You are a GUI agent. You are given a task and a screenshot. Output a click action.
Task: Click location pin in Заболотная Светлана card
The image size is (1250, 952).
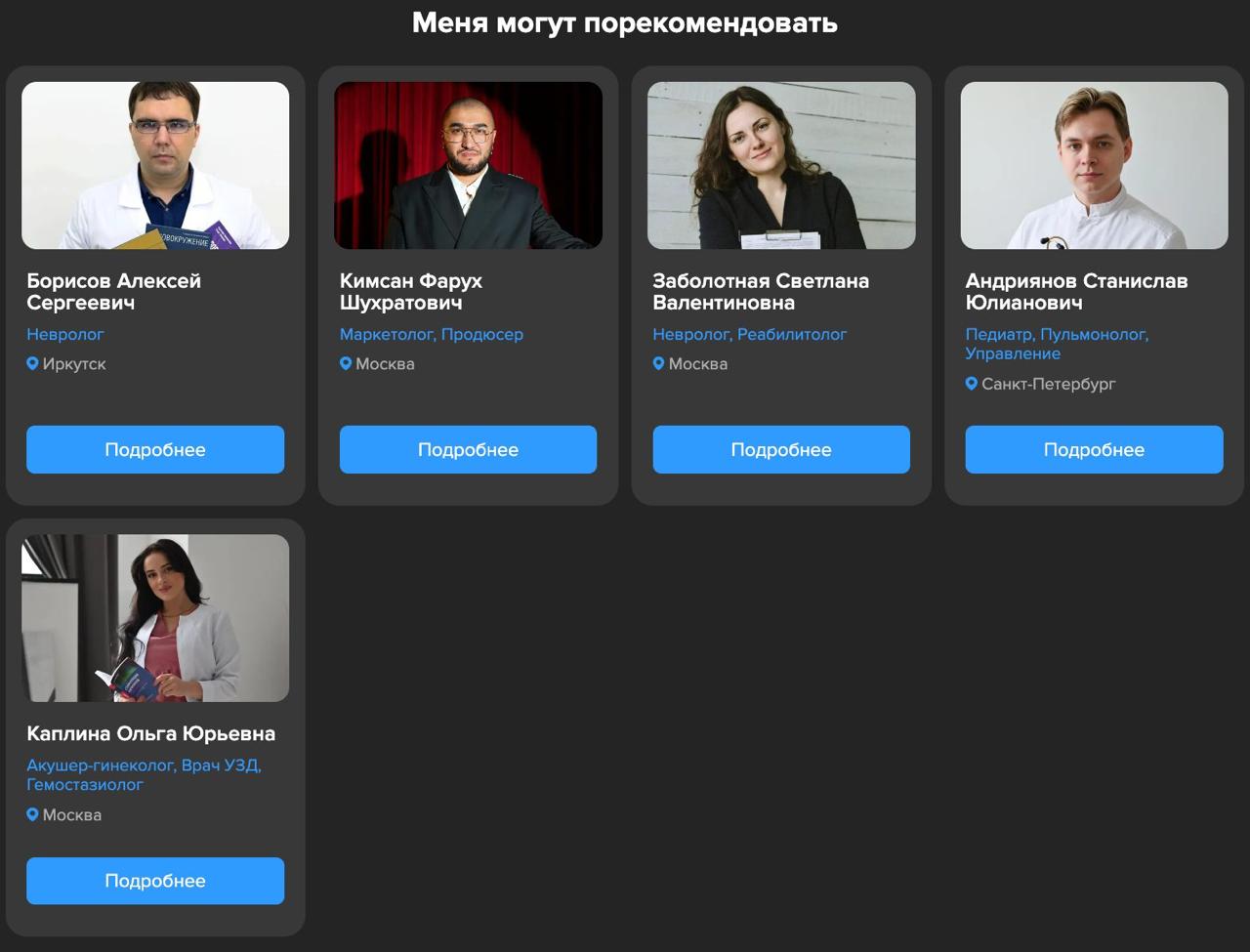(658, 364)
